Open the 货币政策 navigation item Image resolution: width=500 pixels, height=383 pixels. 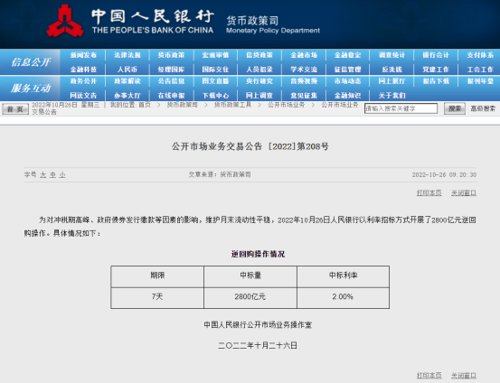pos(171,55)
